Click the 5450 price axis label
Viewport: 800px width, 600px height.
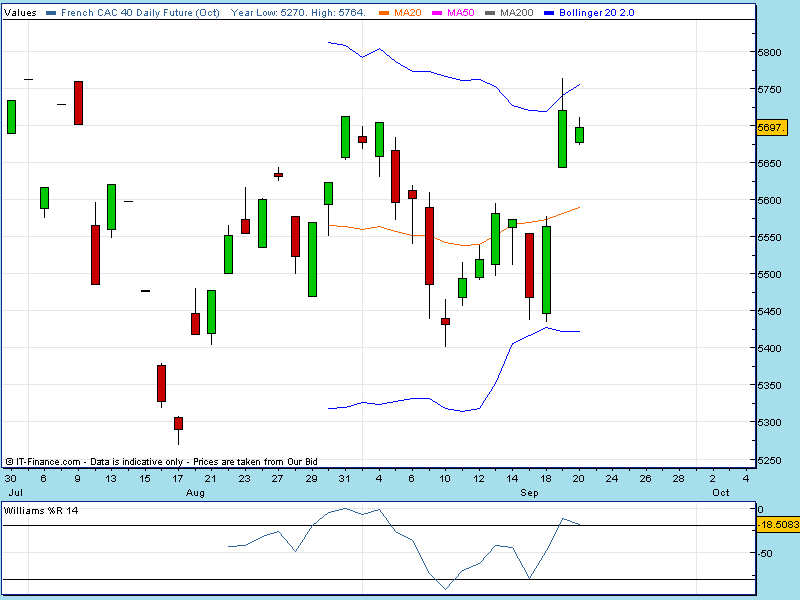769,312
